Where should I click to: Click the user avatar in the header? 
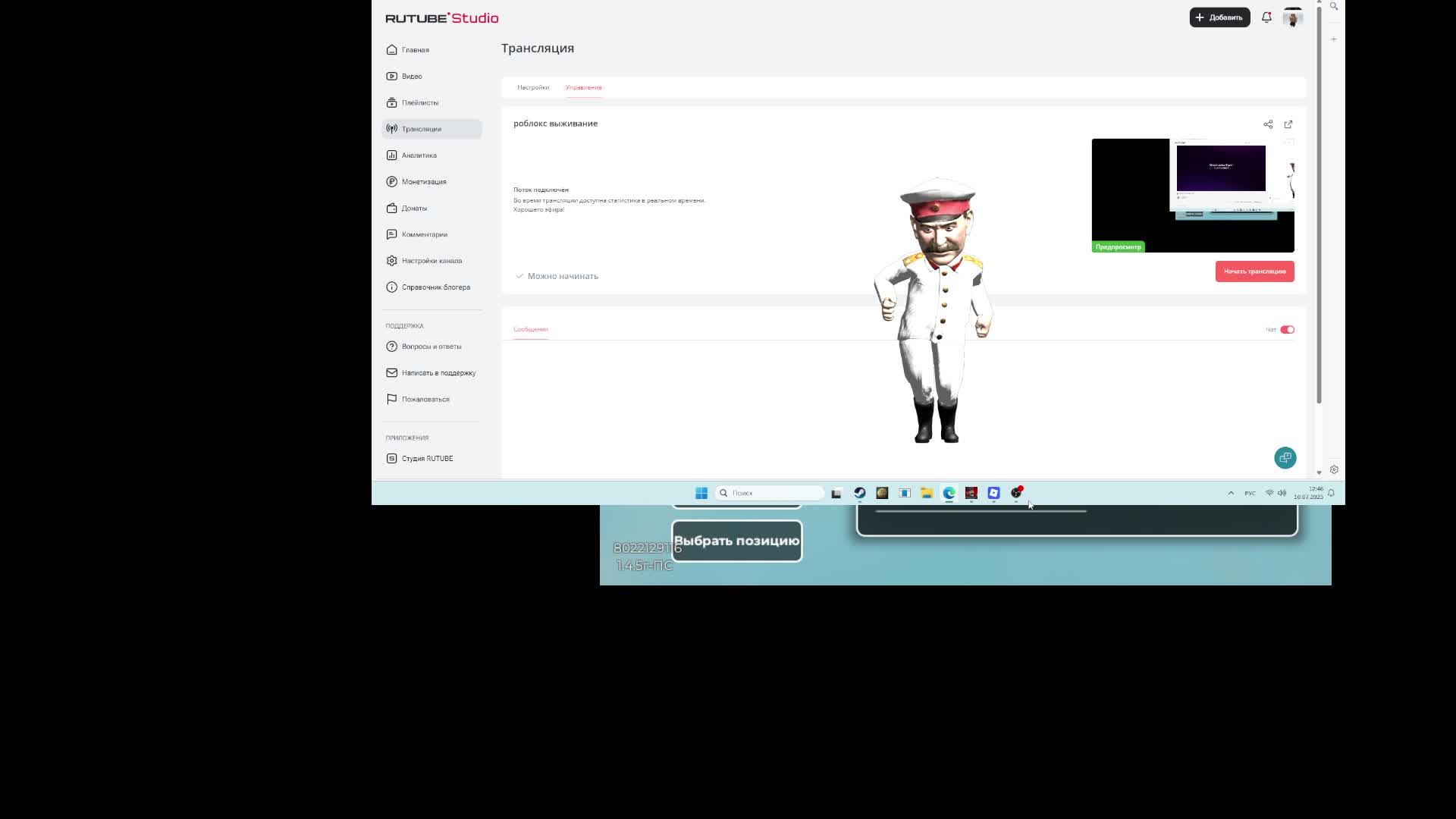(1293, 17)
